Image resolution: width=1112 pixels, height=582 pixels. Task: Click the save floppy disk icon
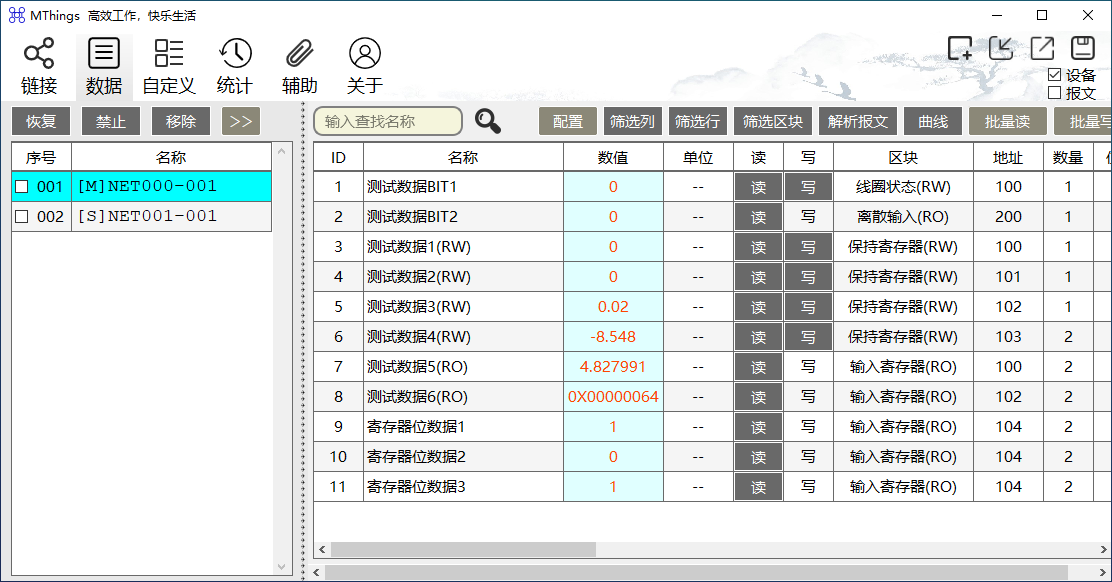1083,48
